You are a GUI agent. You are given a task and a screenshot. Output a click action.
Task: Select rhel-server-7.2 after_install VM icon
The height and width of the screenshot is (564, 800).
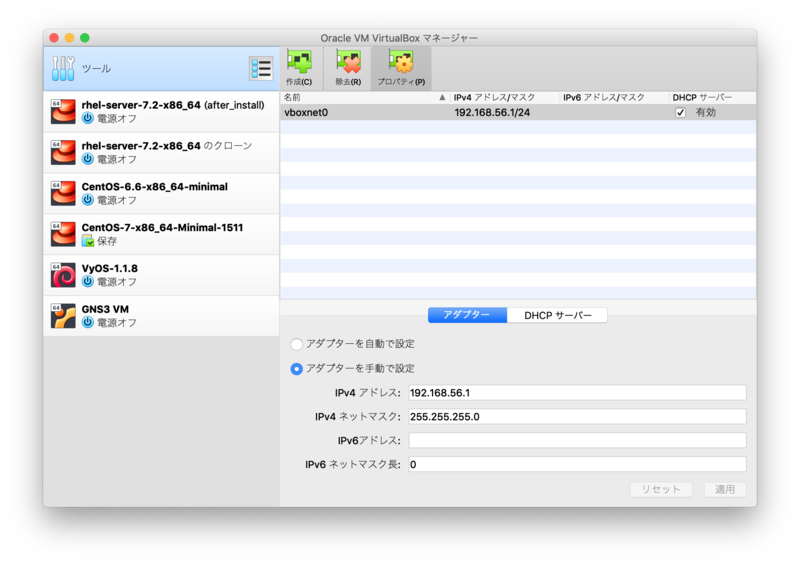point(63,111)
